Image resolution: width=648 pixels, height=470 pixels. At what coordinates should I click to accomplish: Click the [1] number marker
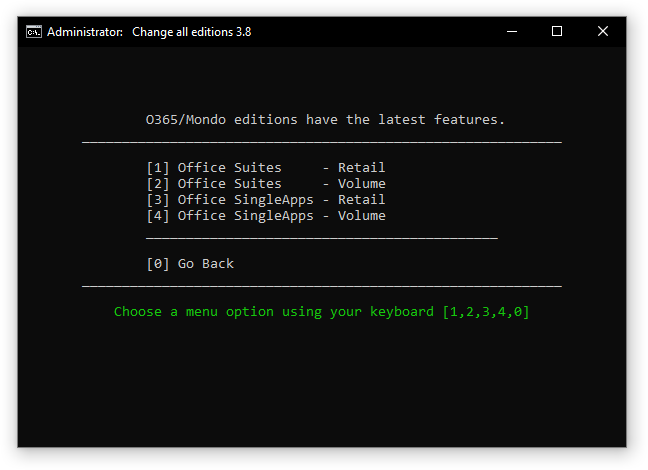pyautogui.click(x=158, y=168)
